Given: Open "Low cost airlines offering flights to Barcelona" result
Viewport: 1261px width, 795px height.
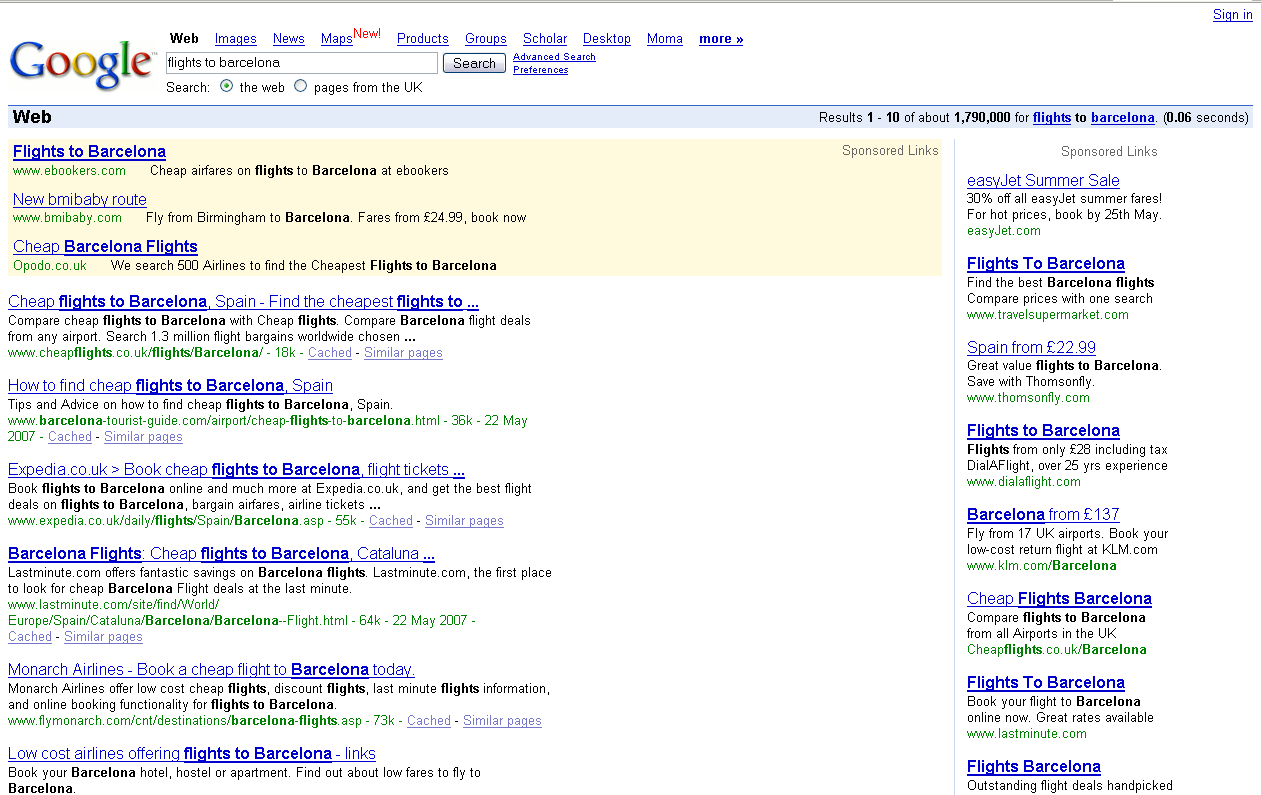Looking at the screenshot, I should tap(192, 754).
